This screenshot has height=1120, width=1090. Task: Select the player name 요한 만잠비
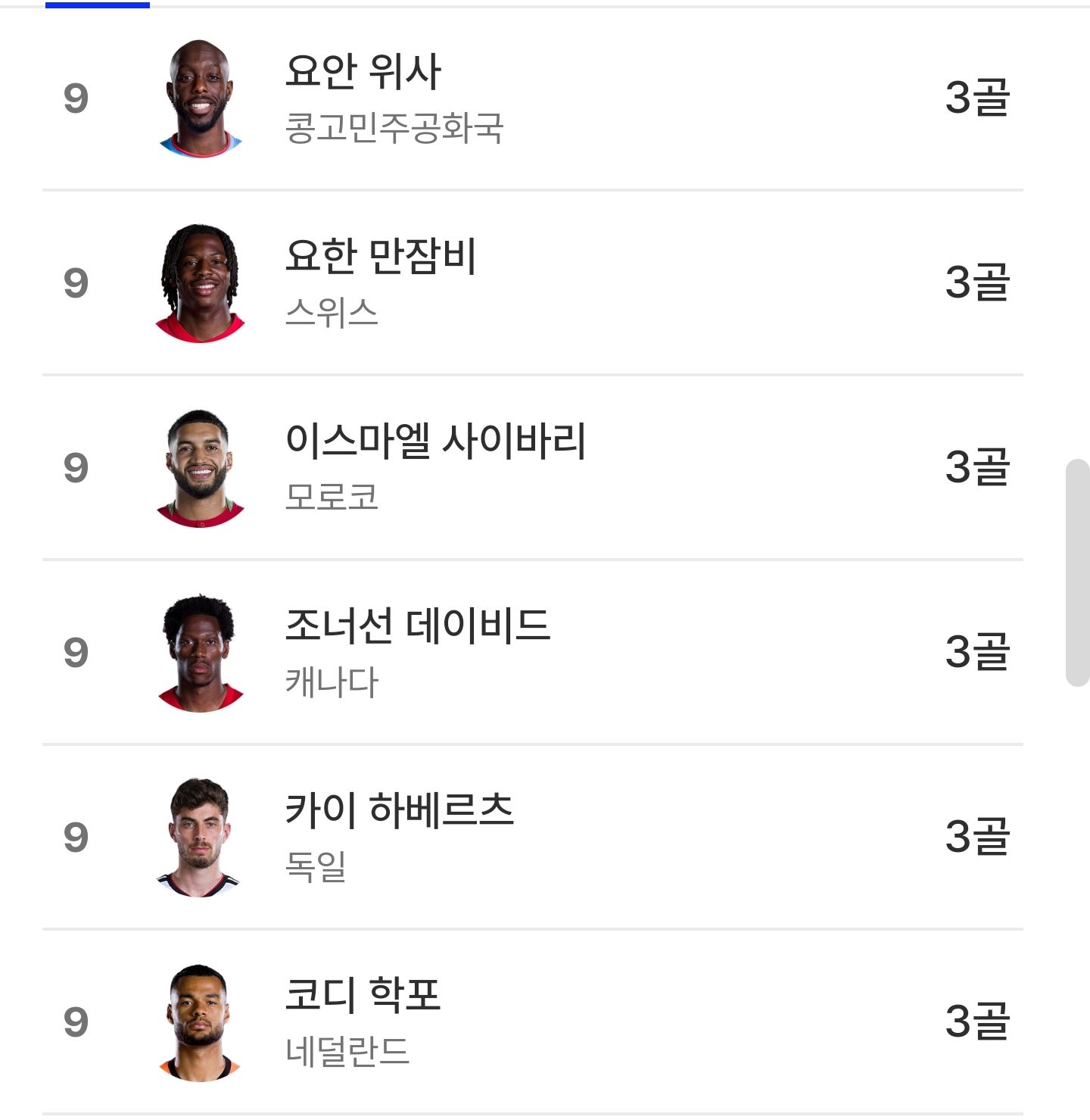click(381, 256)
